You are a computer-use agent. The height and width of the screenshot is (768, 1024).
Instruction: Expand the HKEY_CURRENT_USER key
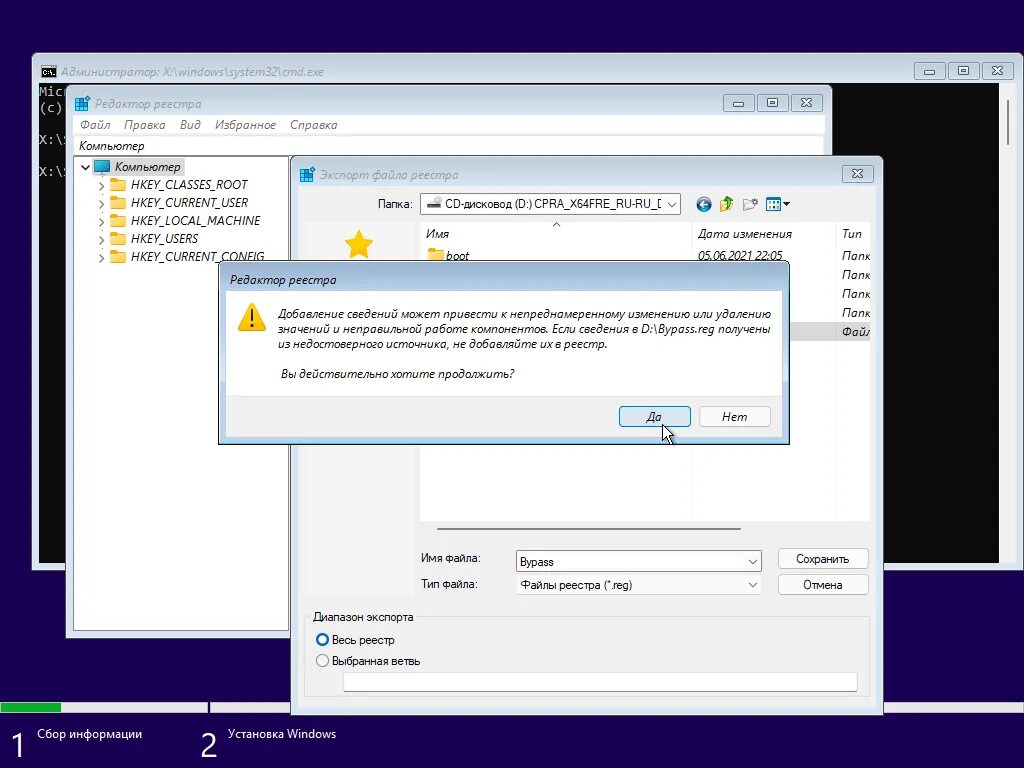click(x=101, y=203)
